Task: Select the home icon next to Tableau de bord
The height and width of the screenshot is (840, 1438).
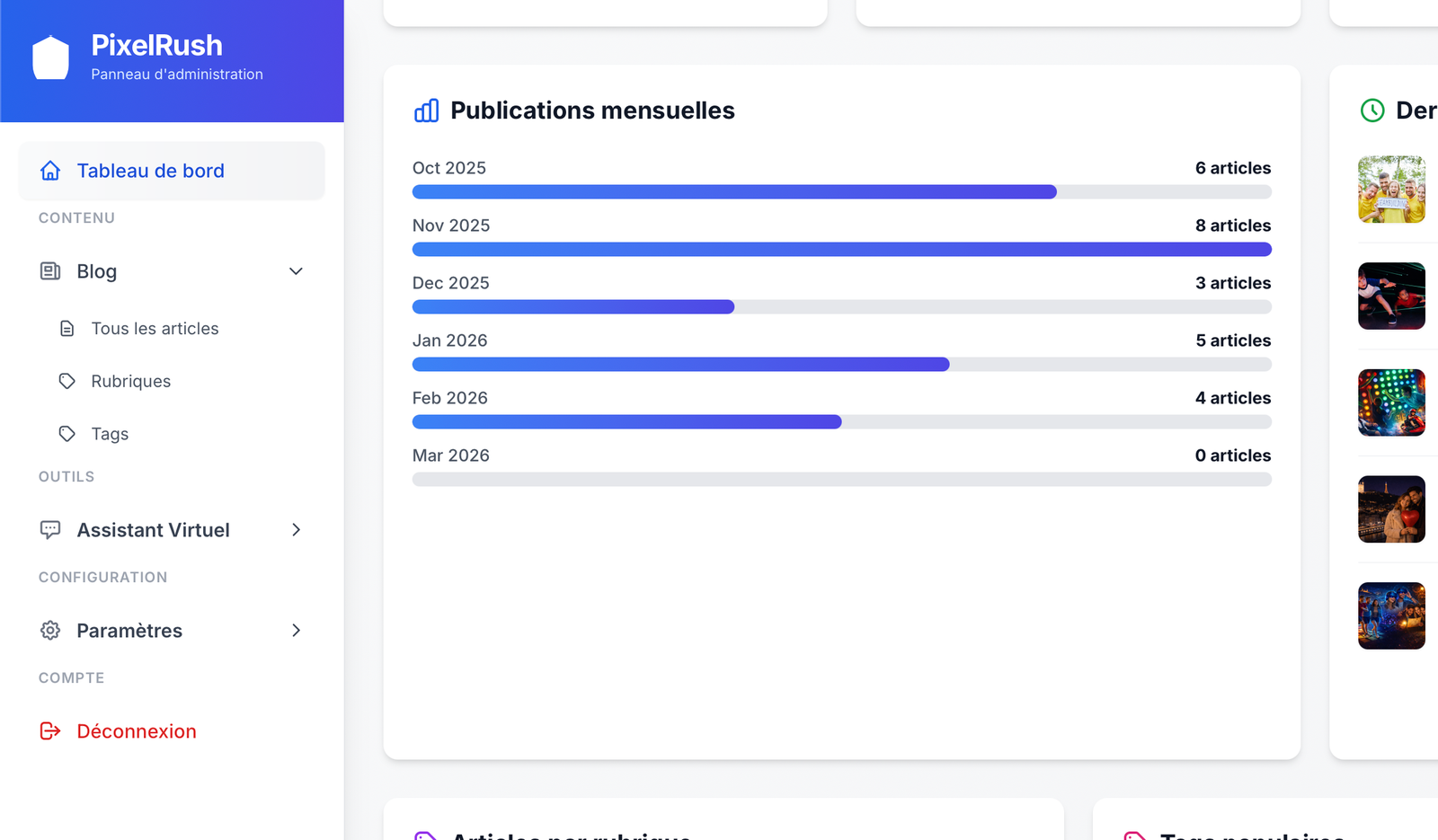Action: point(50,170)
